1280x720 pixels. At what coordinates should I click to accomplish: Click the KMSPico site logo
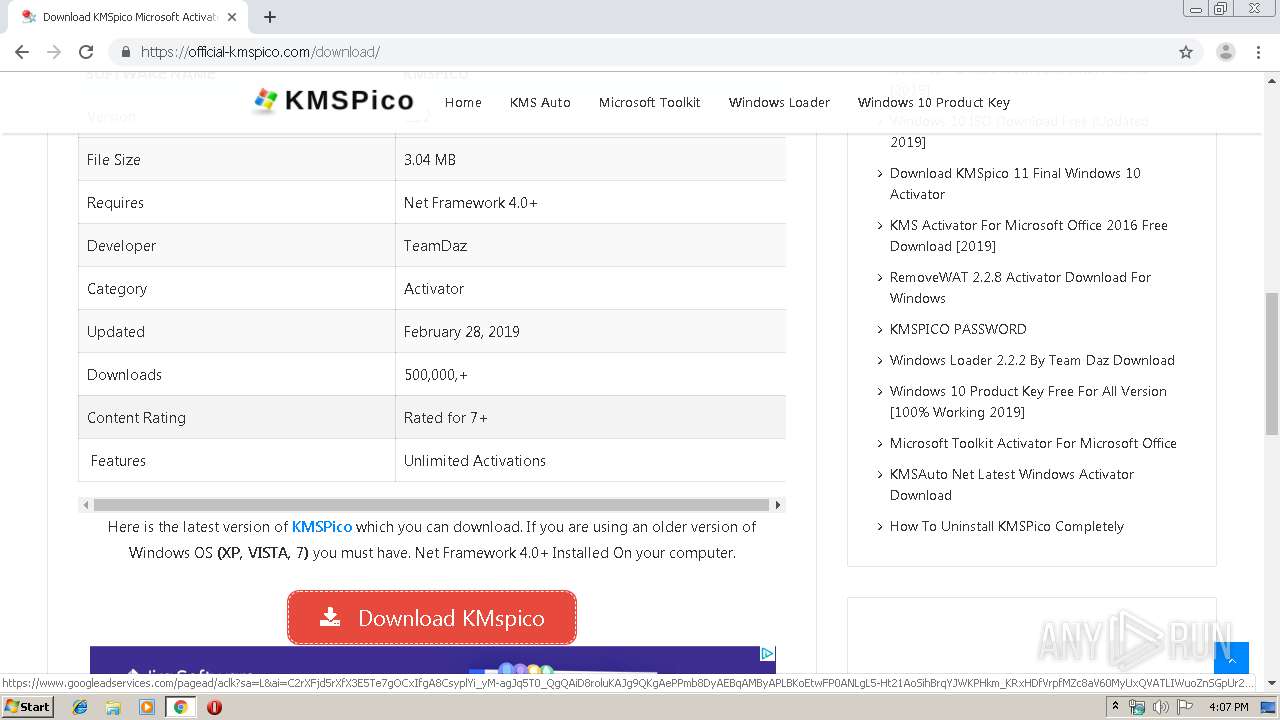pyautogui.click(x=333, y=101)
